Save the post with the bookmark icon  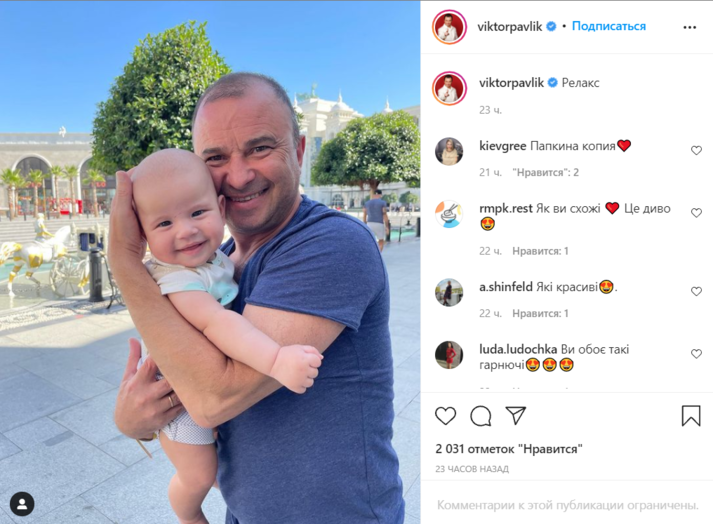[691, 416]
